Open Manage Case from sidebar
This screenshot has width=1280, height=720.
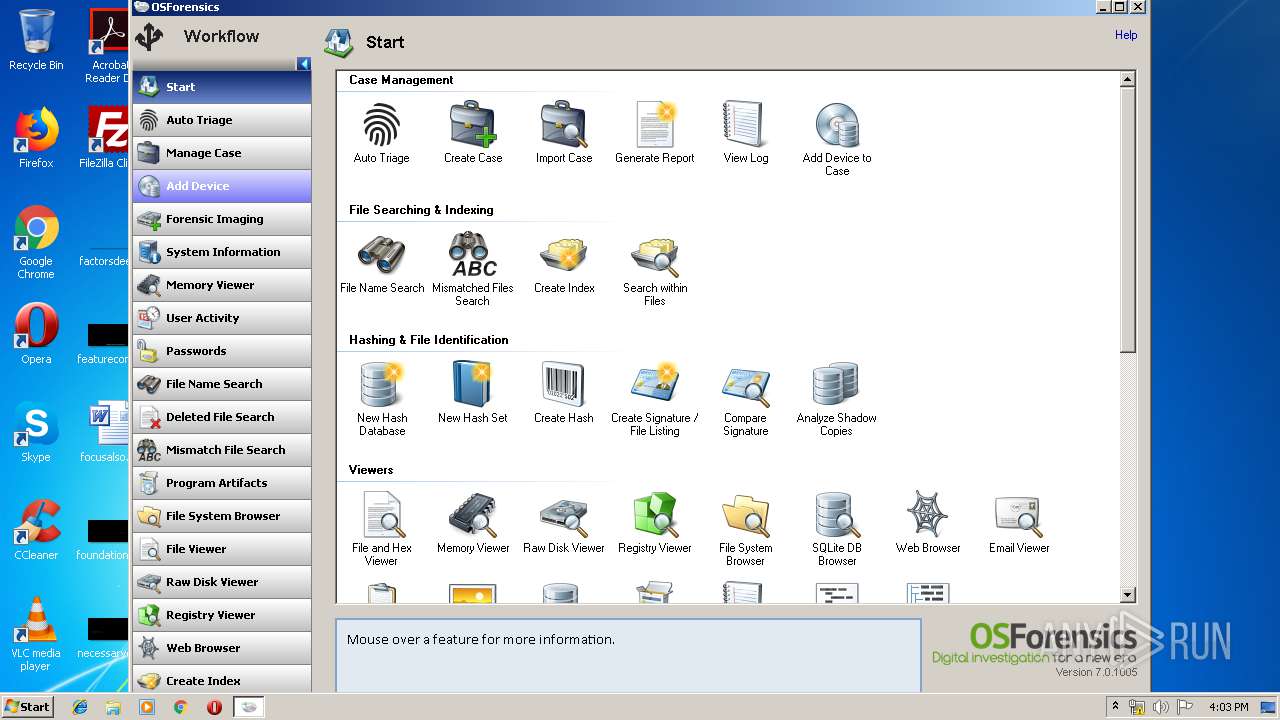tap(222, 153)
